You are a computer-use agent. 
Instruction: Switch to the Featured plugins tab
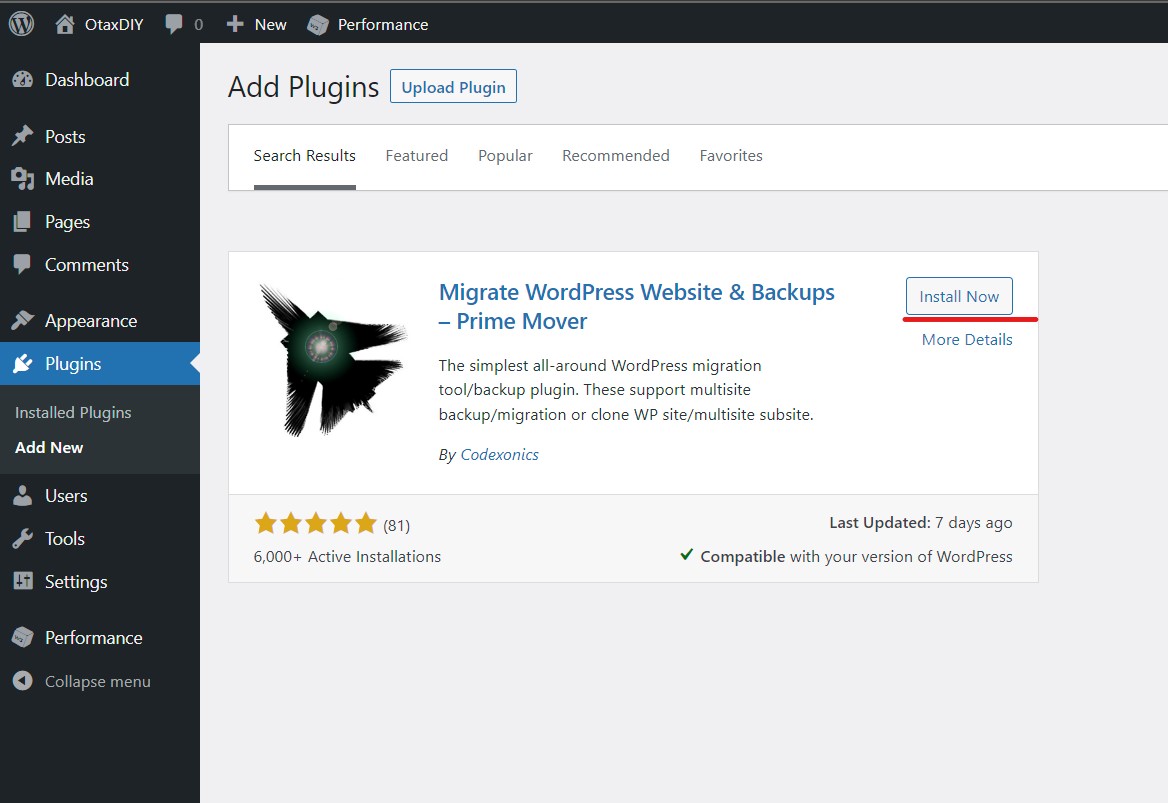click(x=417, y=155)
